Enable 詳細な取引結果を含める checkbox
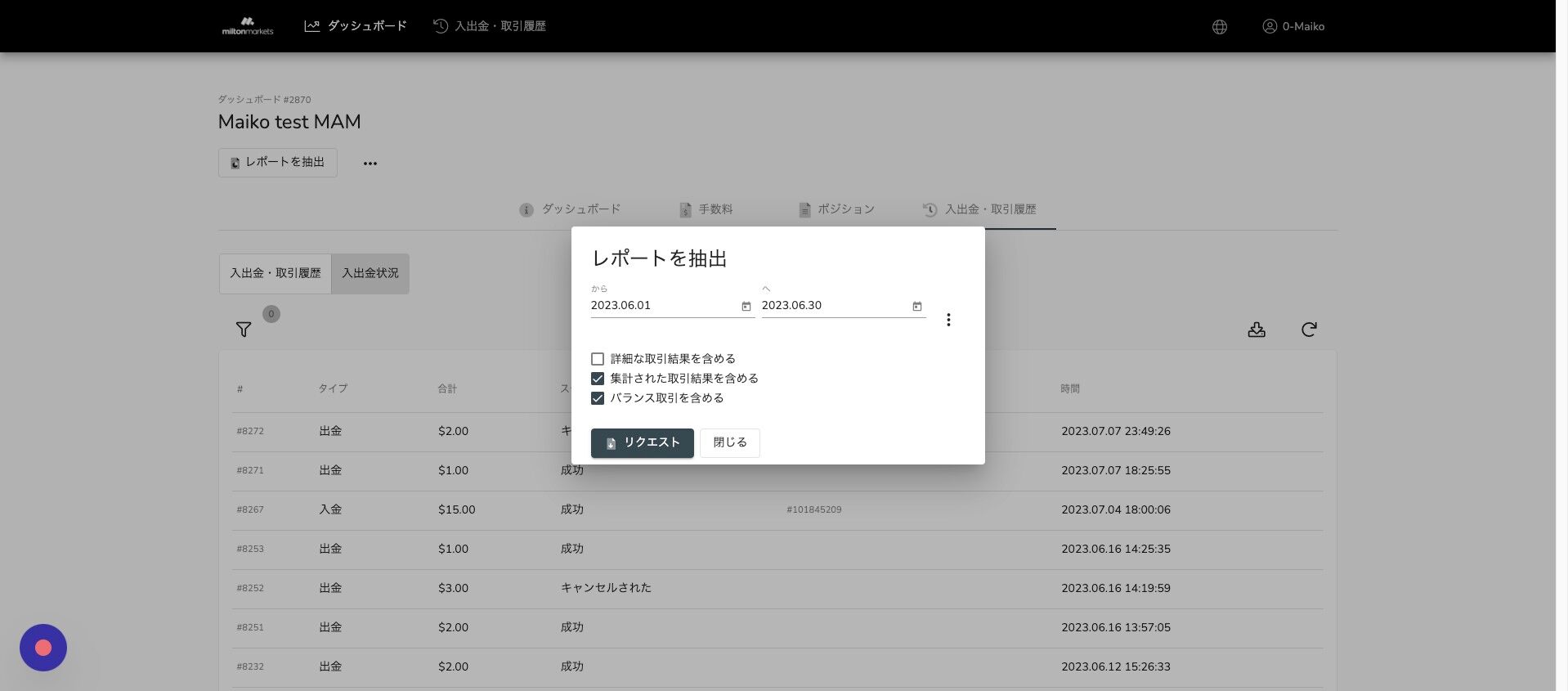The height and width of the screenshot is (691, 1568). pyautogui.click(x=598, y=359)
